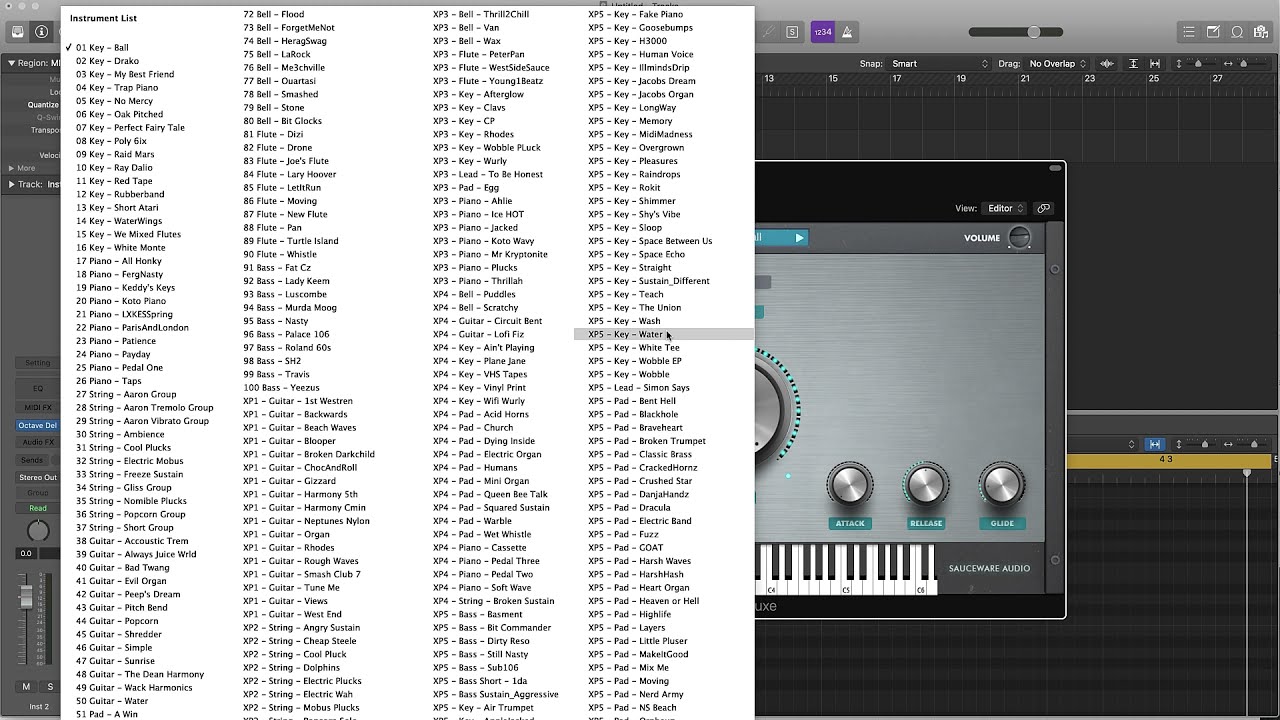Click the plugin link chain icon
Viewport: 1280px width, 720px height.
[x=1043, y=208]
